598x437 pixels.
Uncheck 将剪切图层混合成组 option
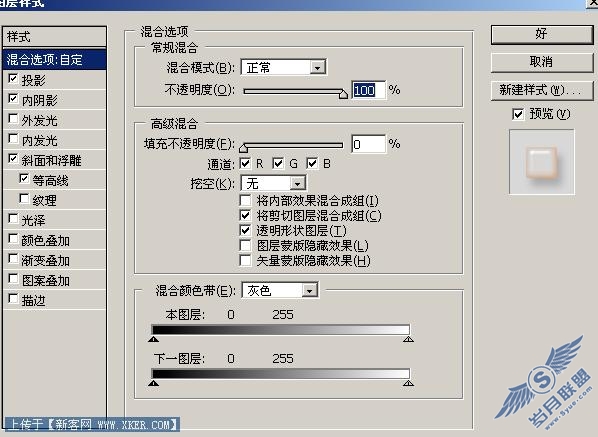tap(245, 215)
